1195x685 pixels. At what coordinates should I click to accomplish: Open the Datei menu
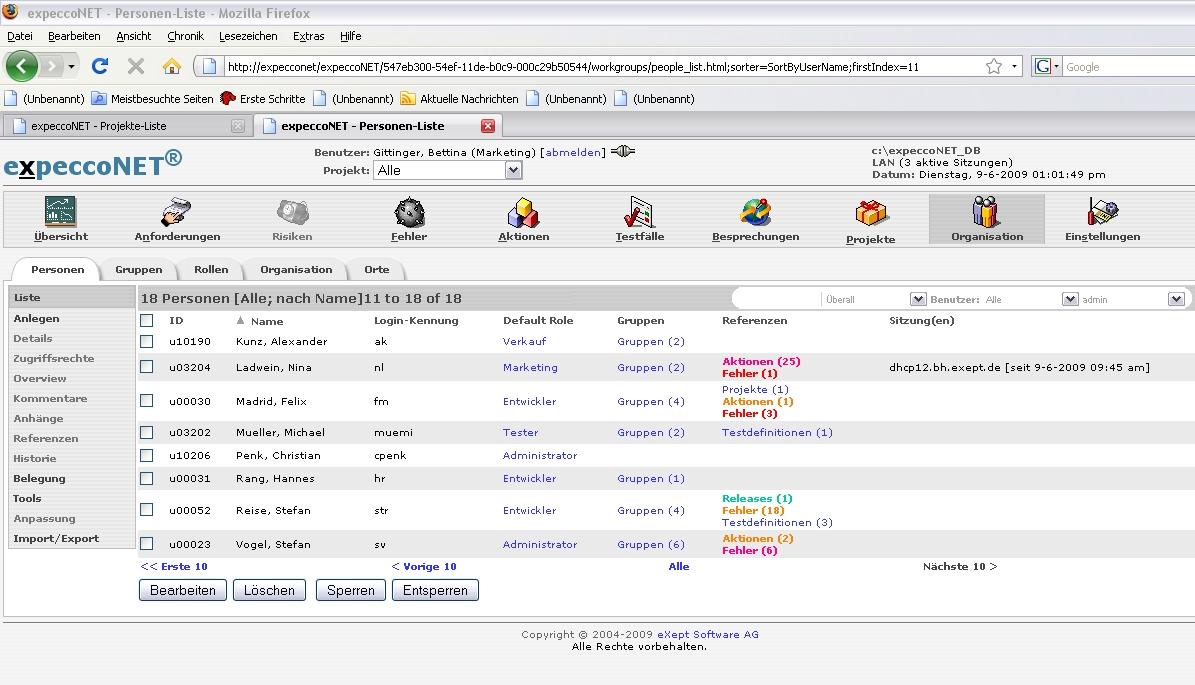pos(20,36)
